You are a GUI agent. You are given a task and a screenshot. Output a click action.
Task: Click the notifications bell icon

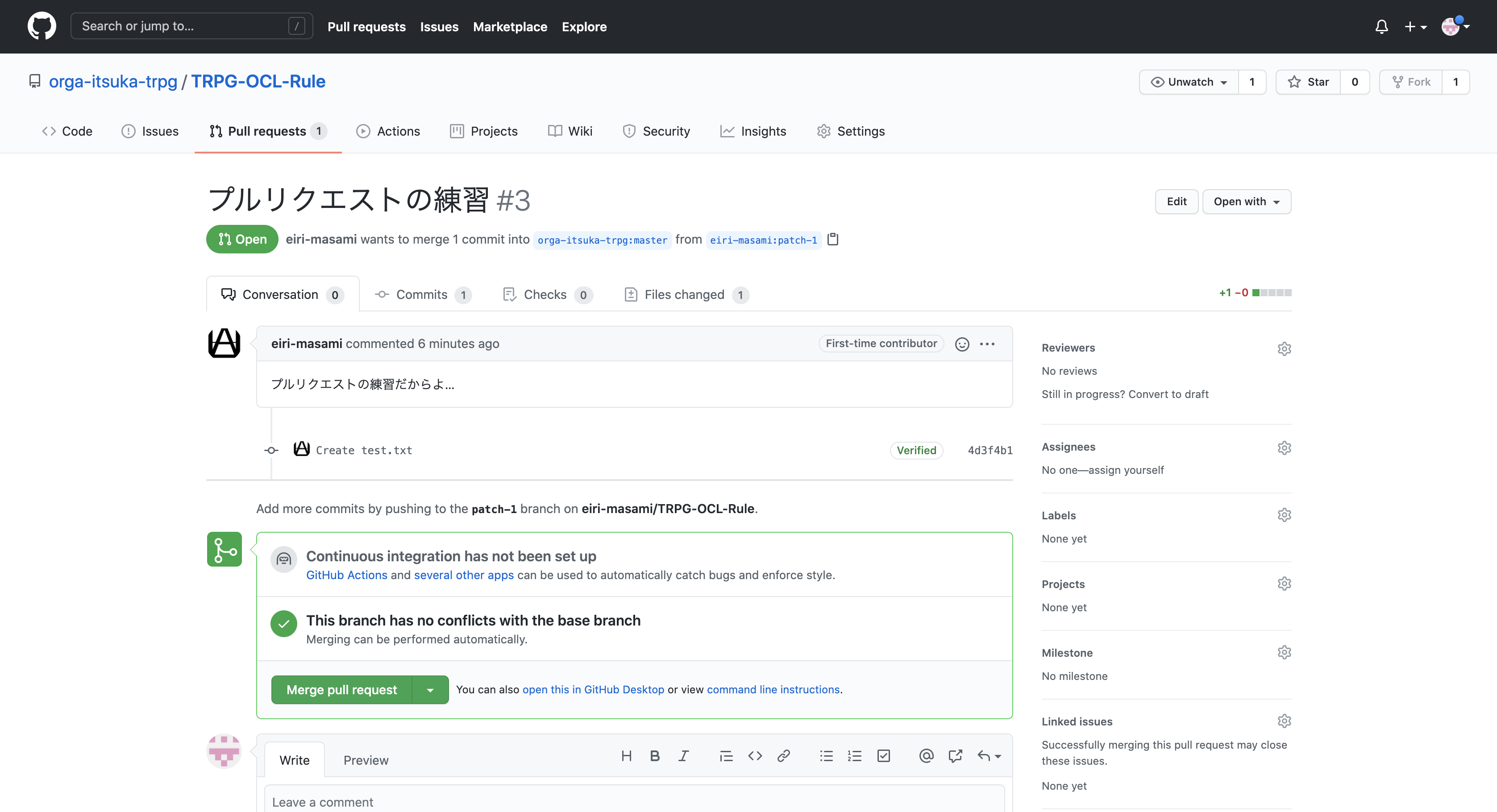pos(1381,27)
